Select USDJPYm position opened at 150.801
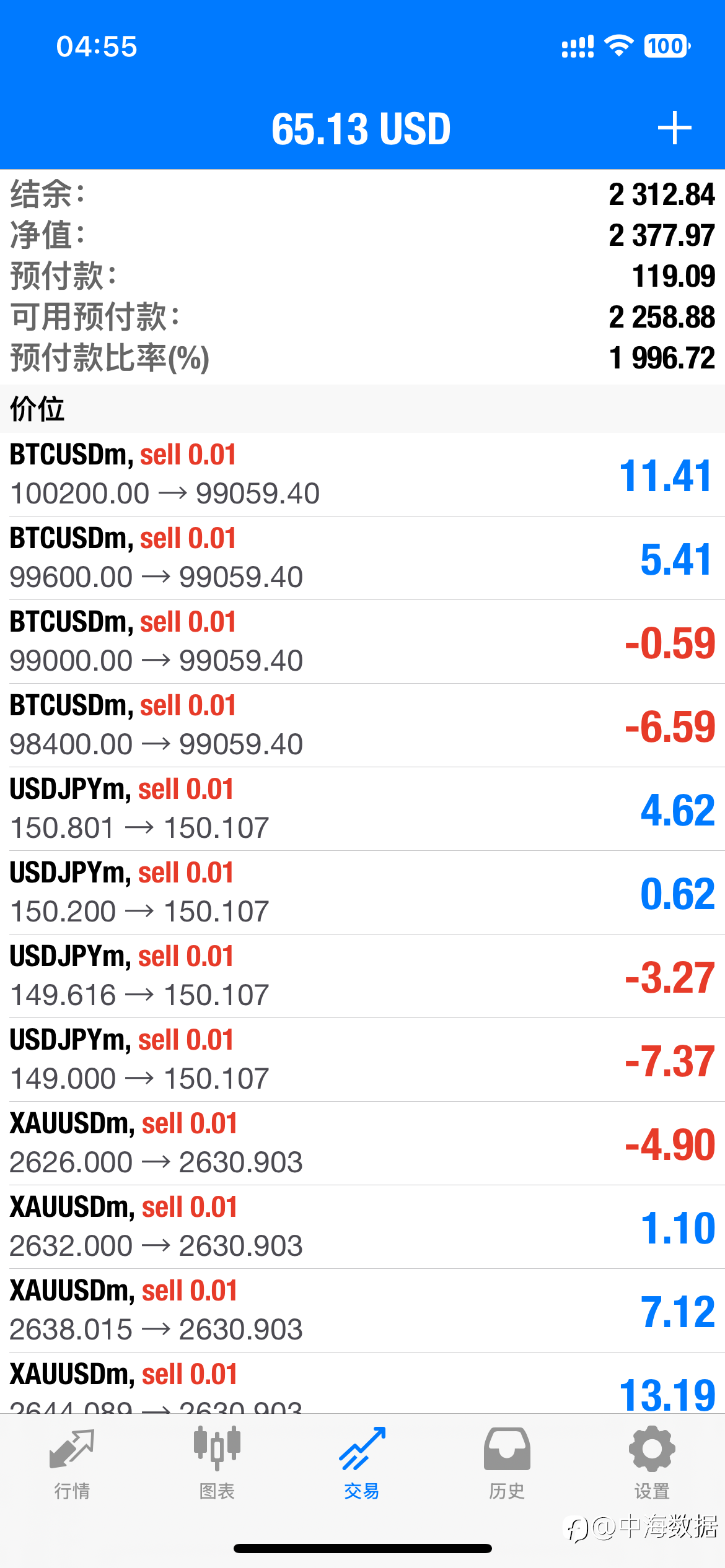The height and width of the screenshot is (1568, 725). click(362, 809)
